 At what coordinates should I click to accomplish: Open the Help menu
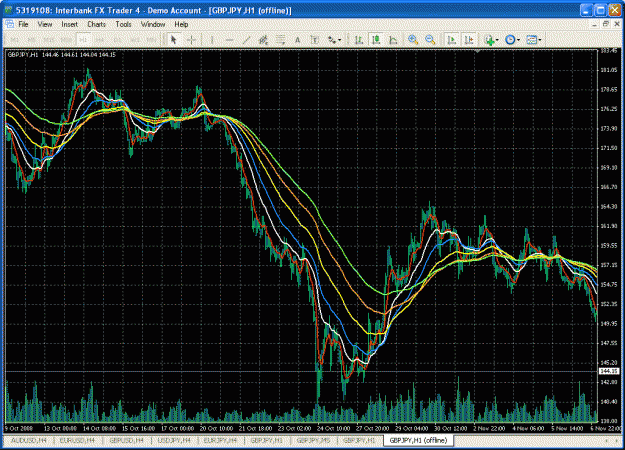point(181,25)
